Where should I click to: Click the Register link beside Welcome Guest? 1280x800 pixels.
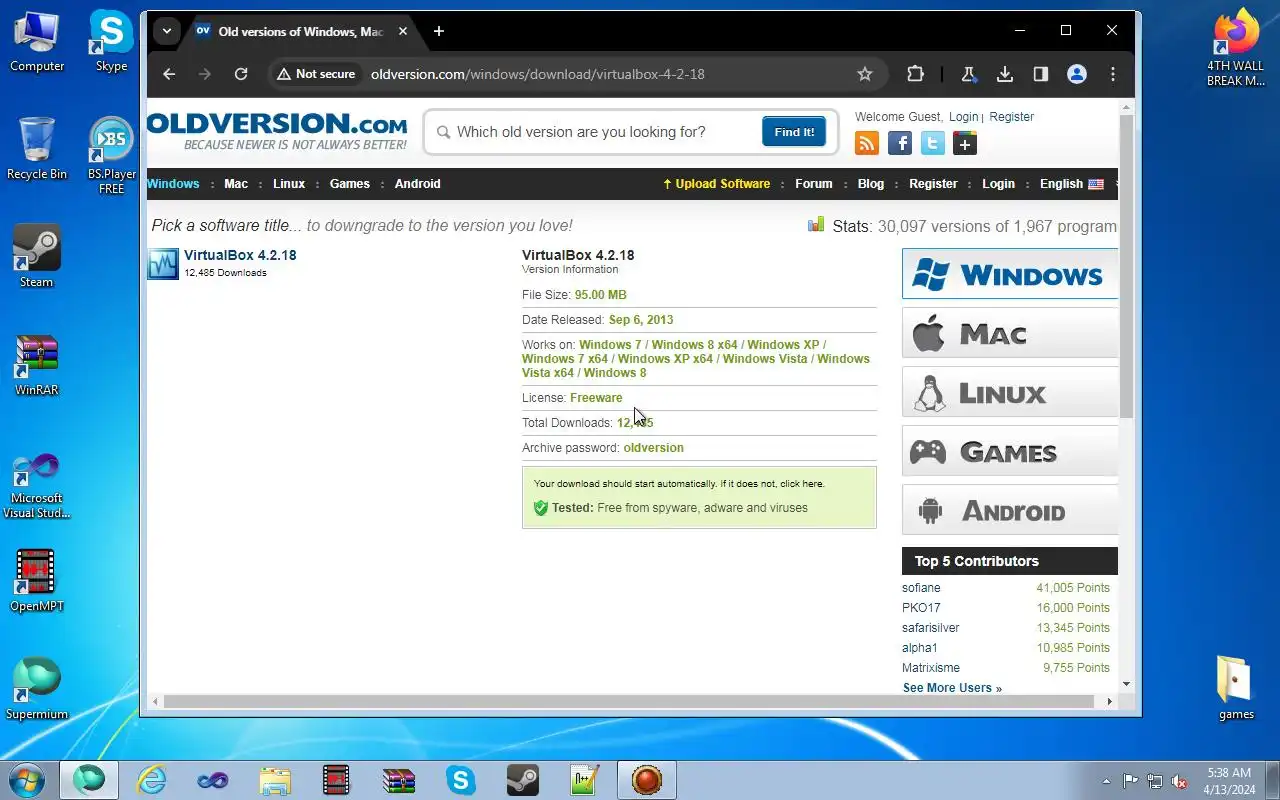click(1011, 117)
